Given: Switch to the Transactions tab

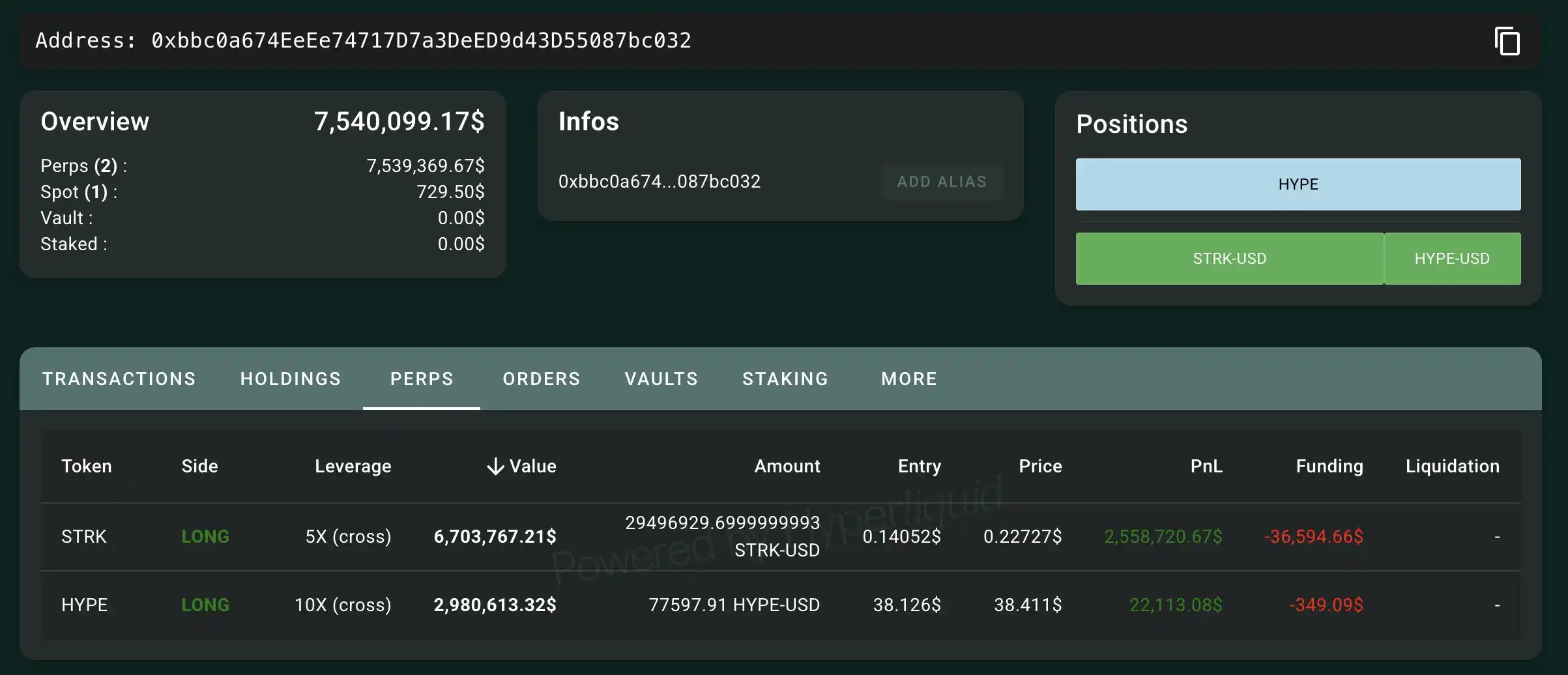Looking at the screenshot, I should [x=119, y=379].
